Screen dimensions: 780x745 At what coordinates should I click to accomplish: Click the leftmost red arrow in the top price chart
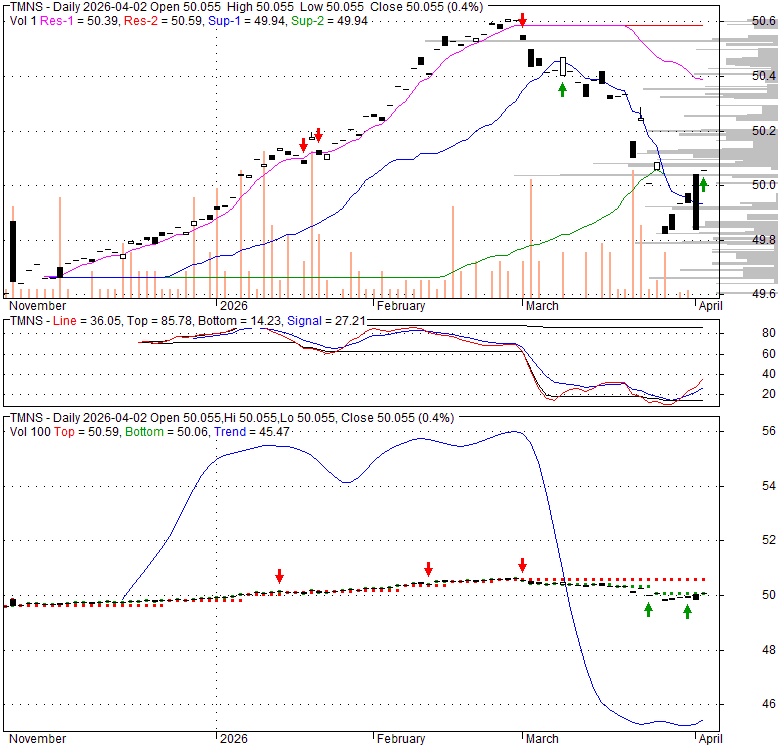coord(304,145)
